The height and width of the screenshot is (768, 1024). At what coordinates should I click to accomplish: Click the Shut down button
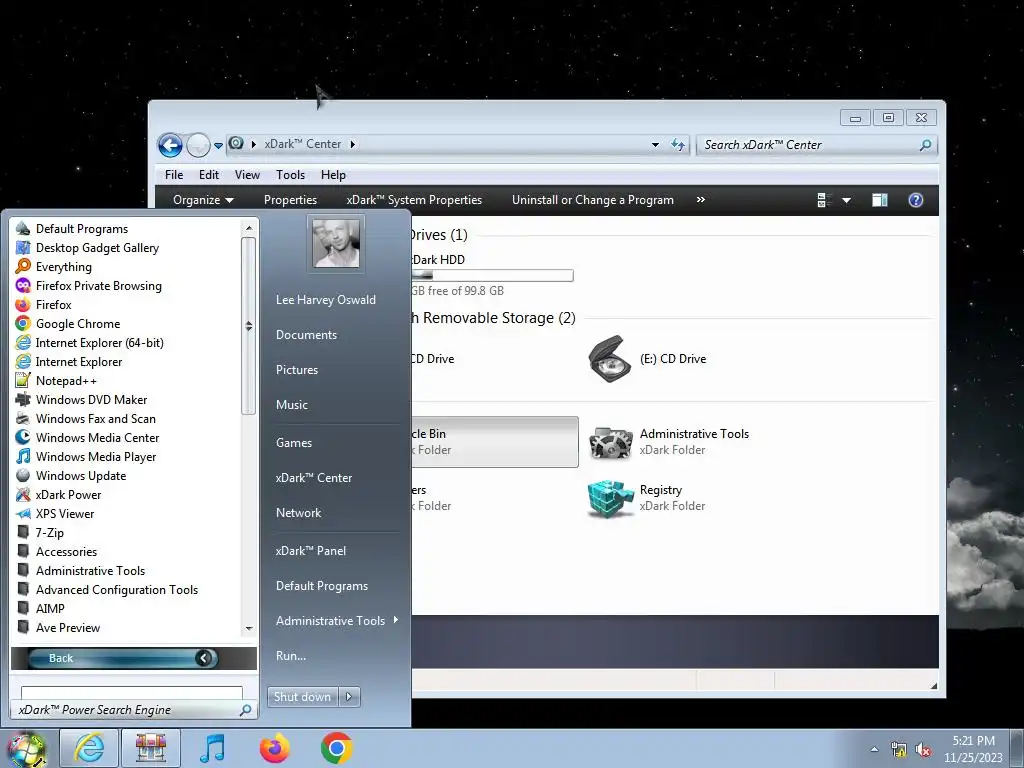click(x=302, y=697)
